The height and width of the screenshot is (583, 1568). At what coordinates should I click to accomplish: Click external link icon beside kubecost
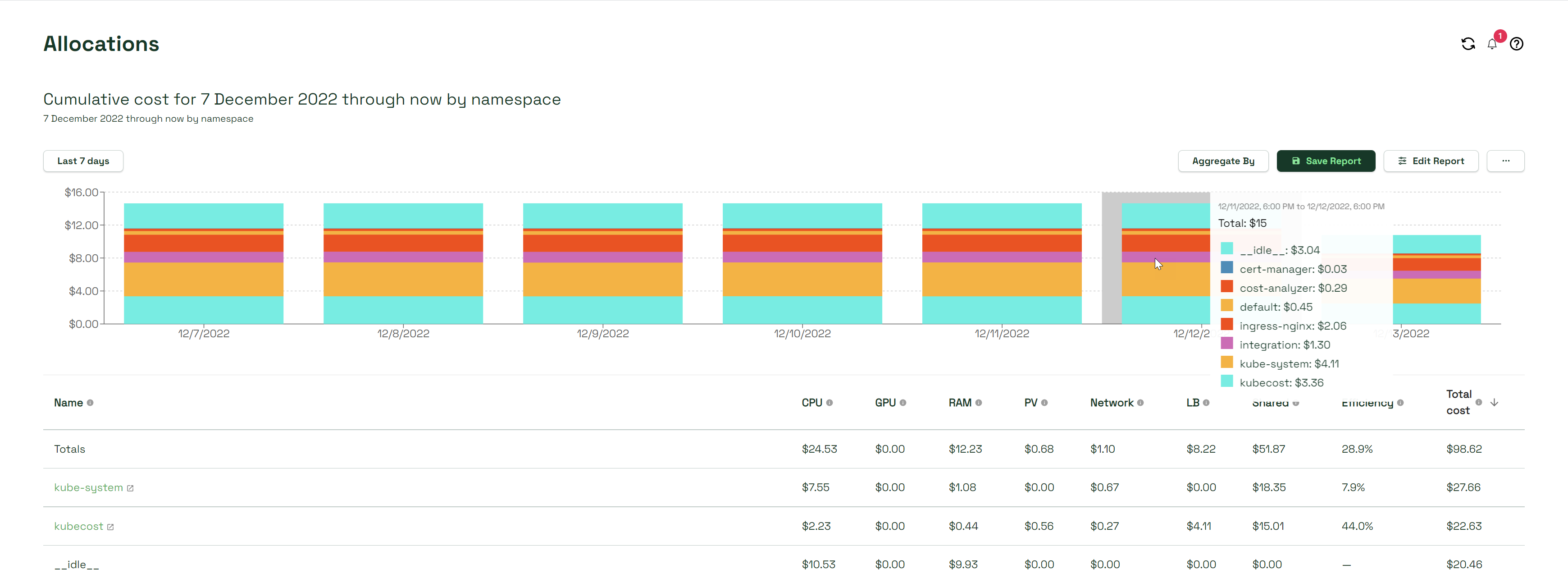[x=110, y=526]
